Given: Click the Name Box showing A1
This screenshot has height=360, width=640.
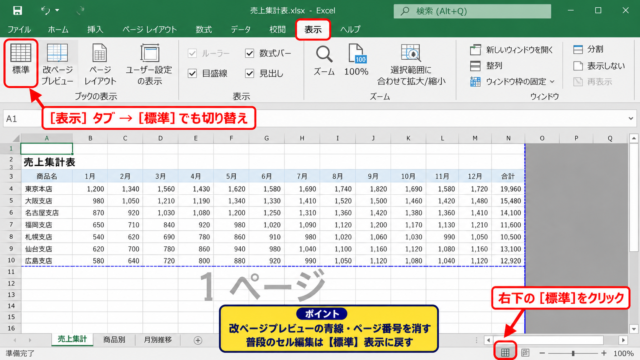Looking at the screenshot, I should pyautogui.click(x=22, y=119).
